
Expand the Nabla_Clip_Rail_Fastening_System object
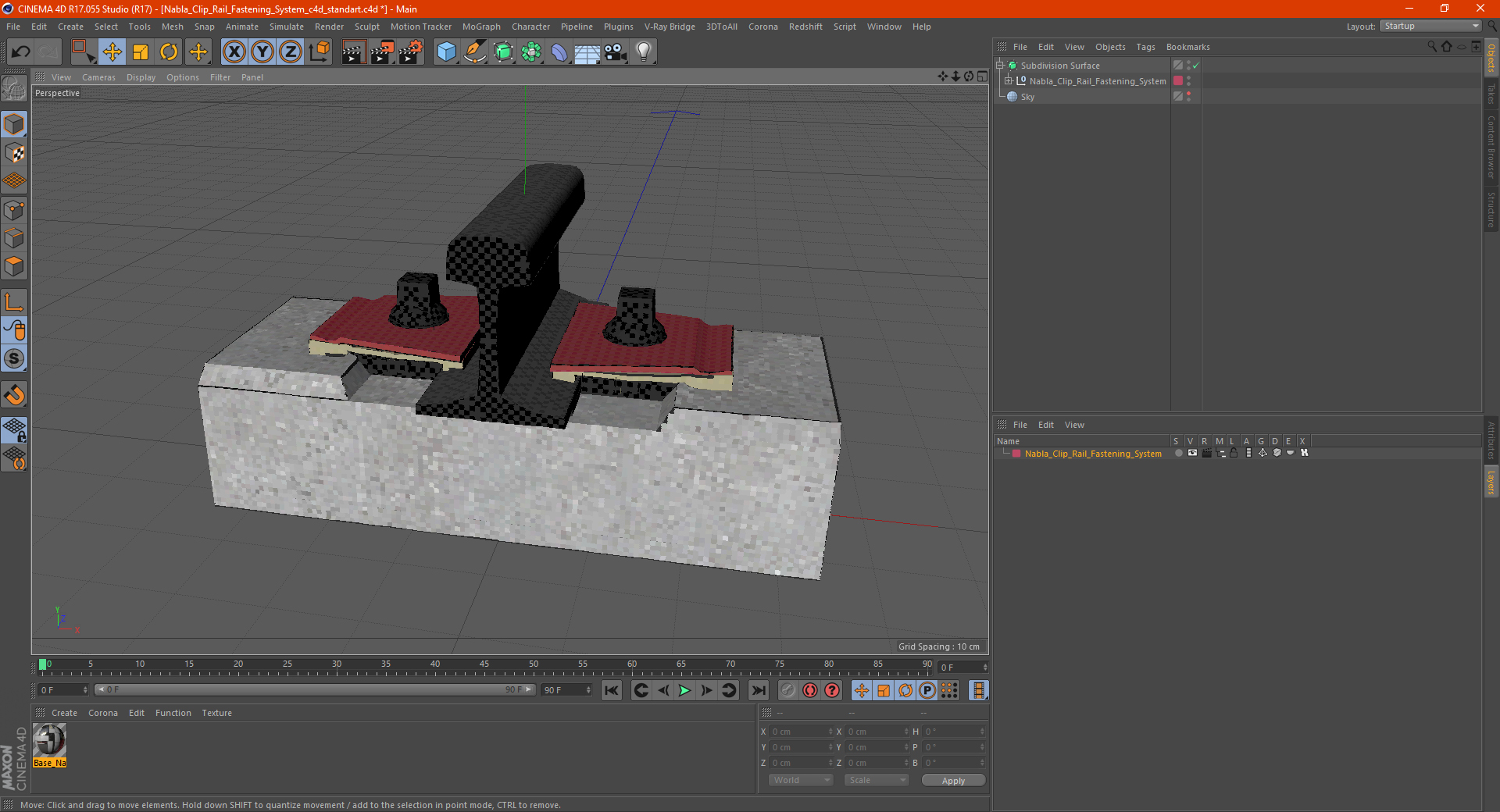[1009, 81]
